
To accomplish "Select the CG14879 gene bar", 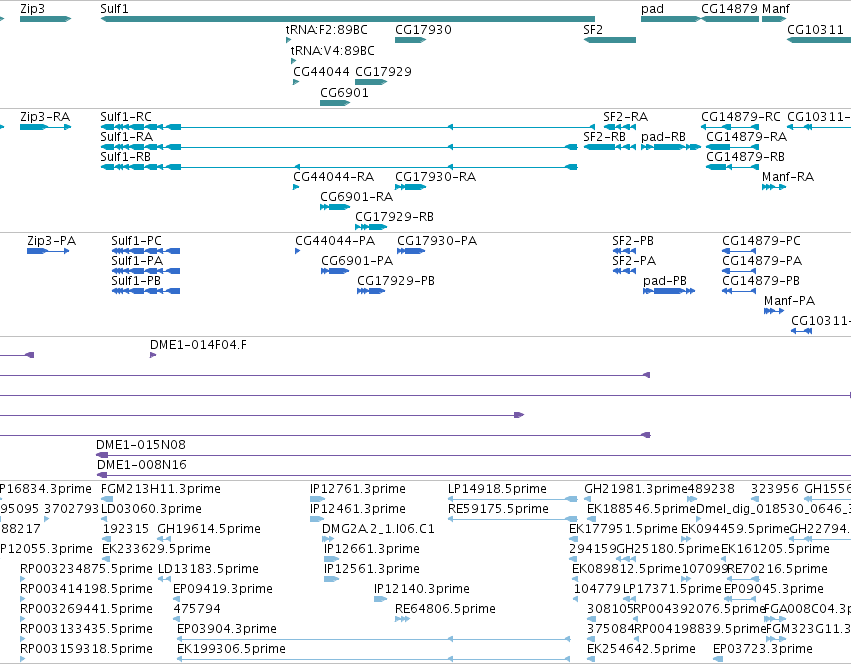I will [x=730, y=19].
